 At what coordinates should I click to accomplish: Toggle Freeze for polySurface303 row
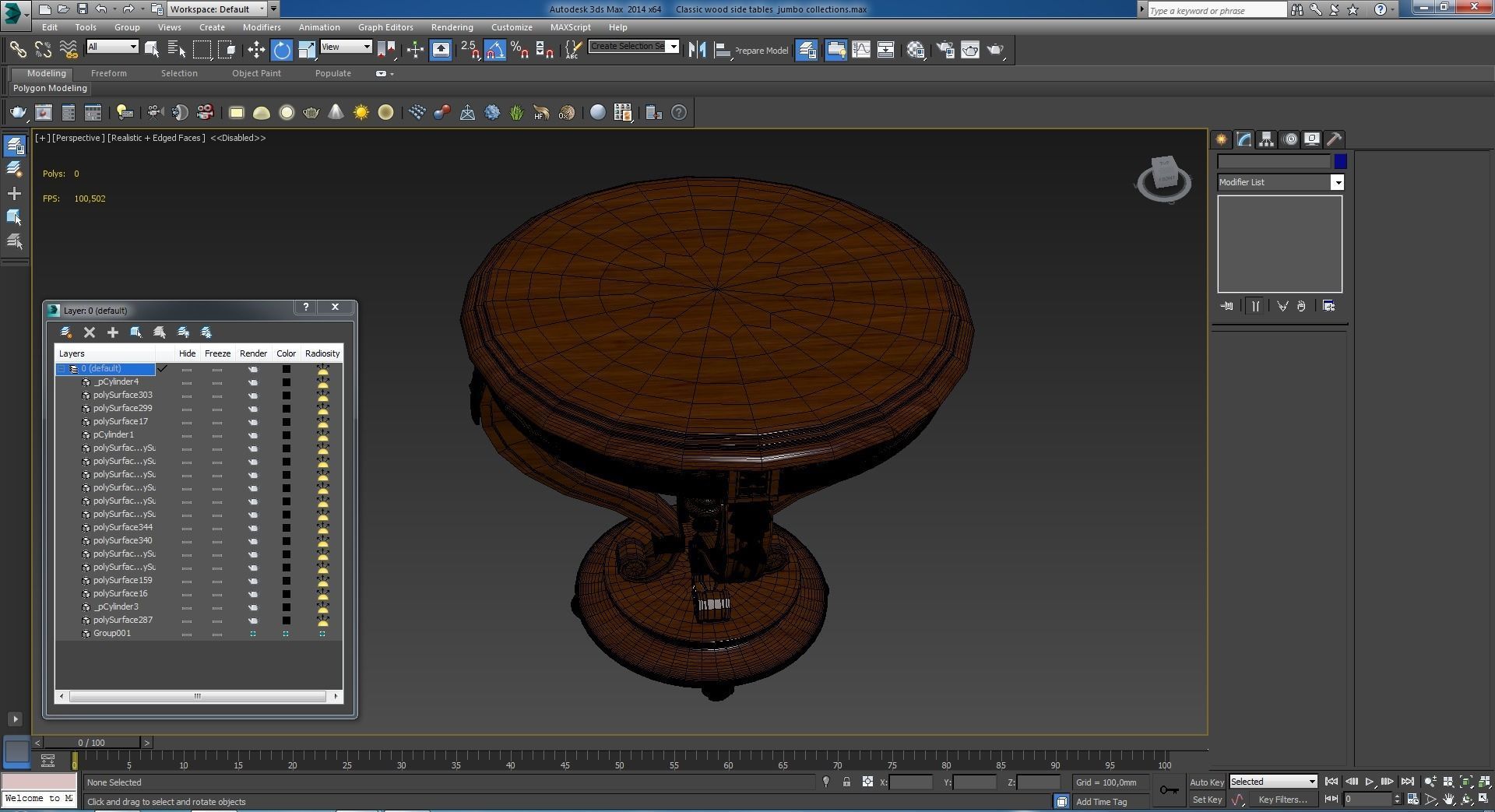[217, 395]
